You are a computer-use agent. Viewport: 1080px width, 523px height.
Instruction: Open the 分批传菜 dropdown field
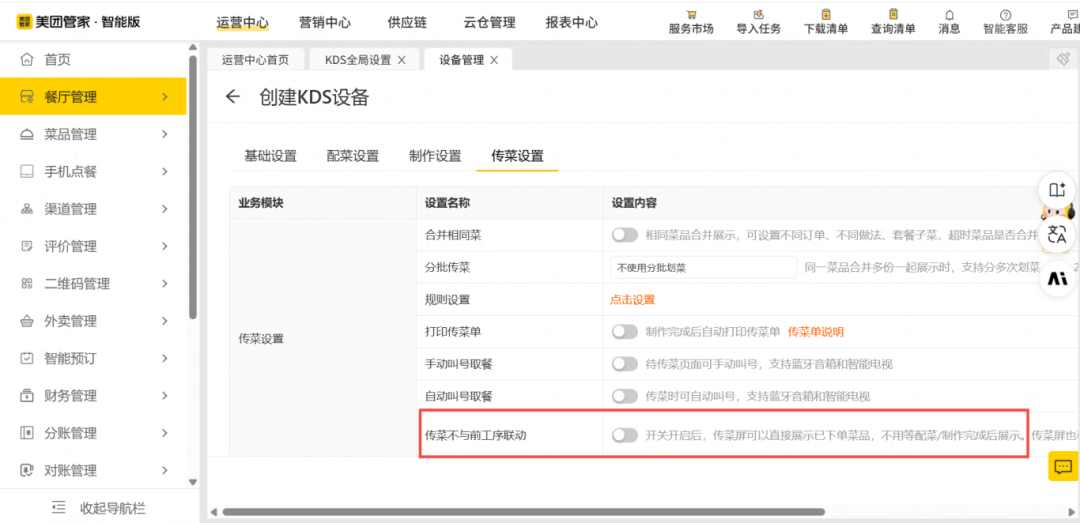coord(703,267)
